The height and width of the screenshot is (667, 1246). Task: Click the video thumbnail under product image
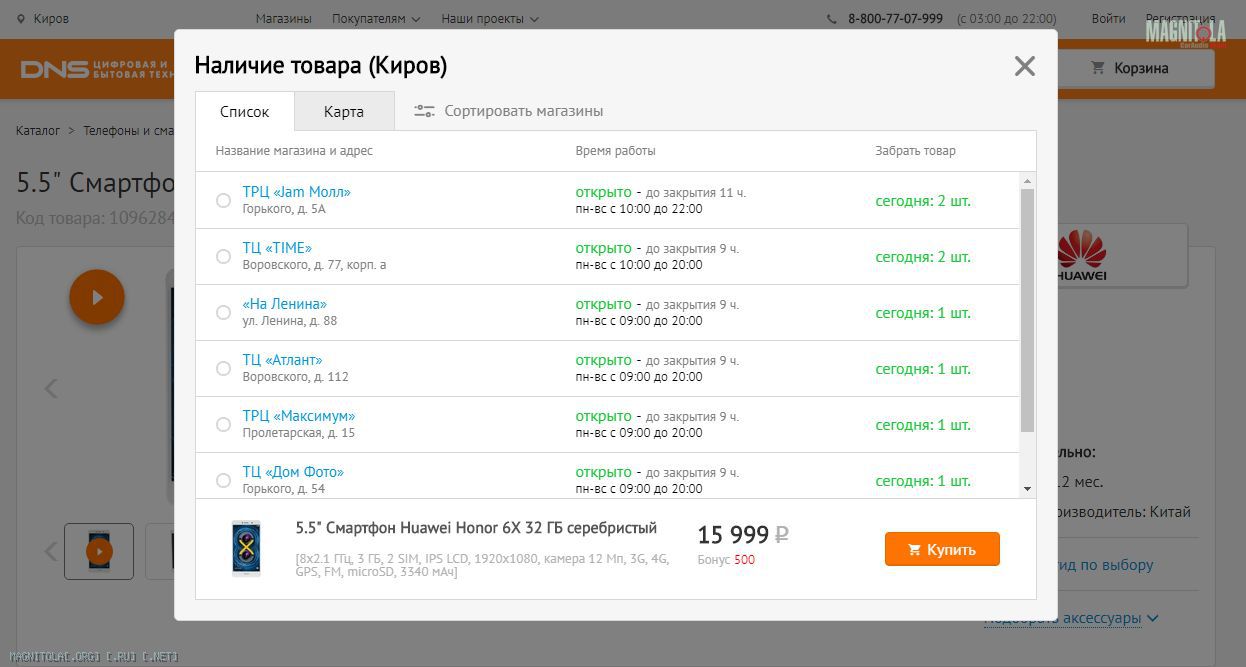99,551
